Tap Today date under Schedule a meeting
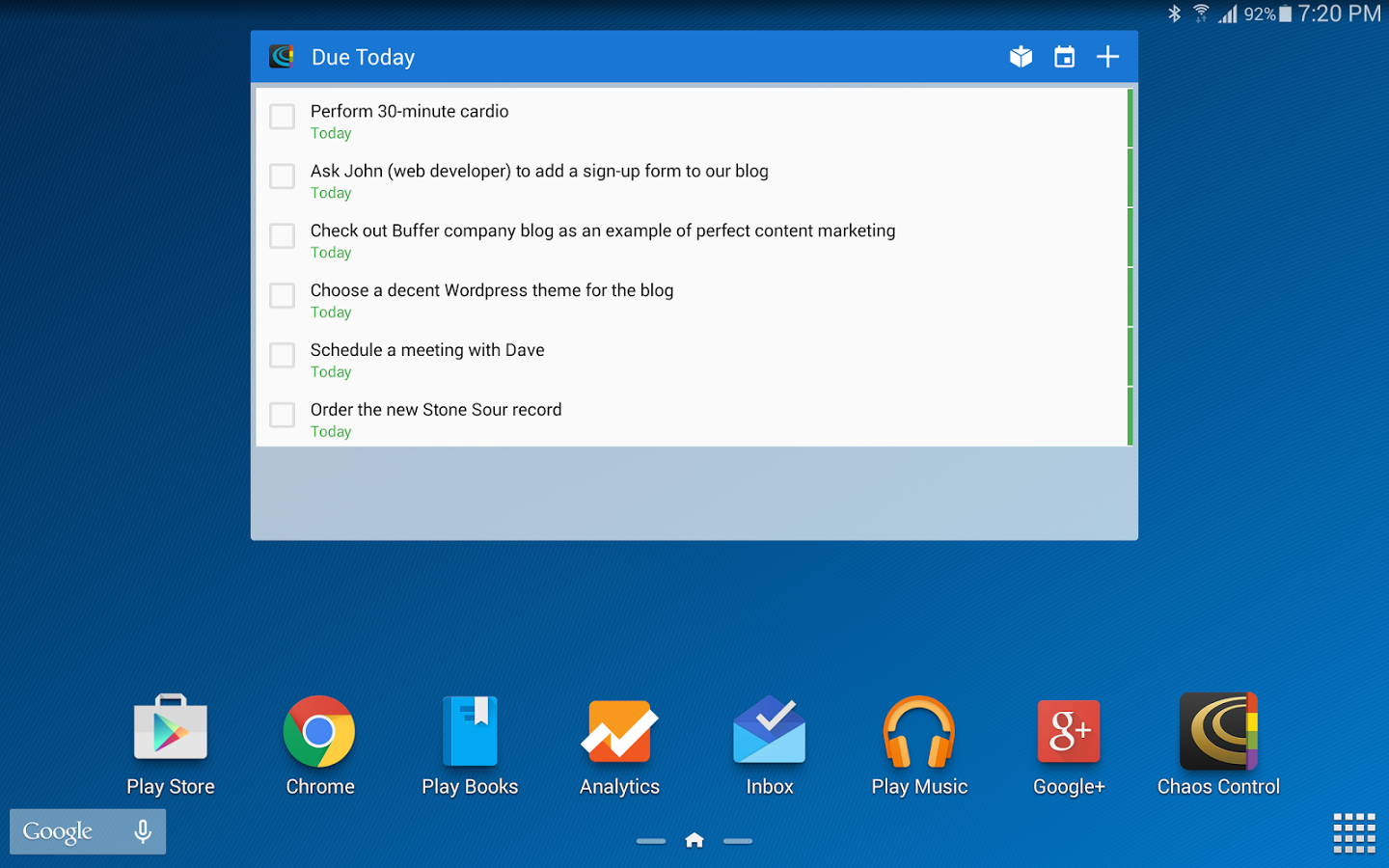1389x868 pixels. [x=331, y=372]
